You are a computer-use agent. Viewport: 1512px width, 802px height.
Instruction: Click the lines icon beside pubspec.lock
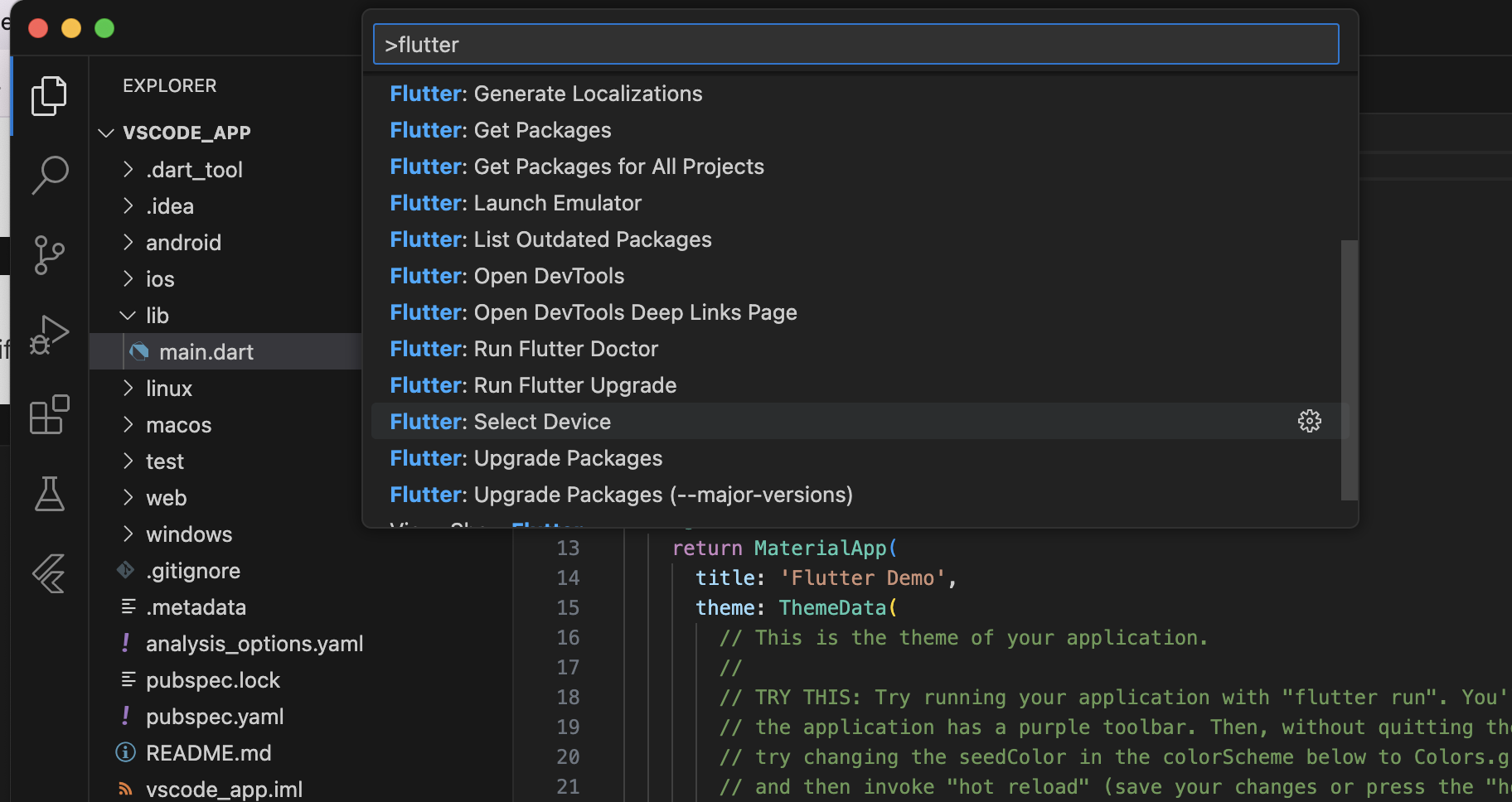click(128, 679)
